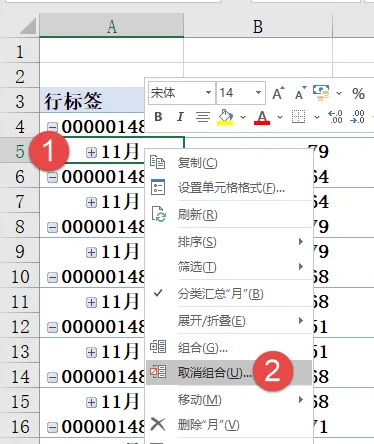374x444 pixels.
Task: Expand 11月 in row 13
Action: pyautogui.click(x=91, y=352)
